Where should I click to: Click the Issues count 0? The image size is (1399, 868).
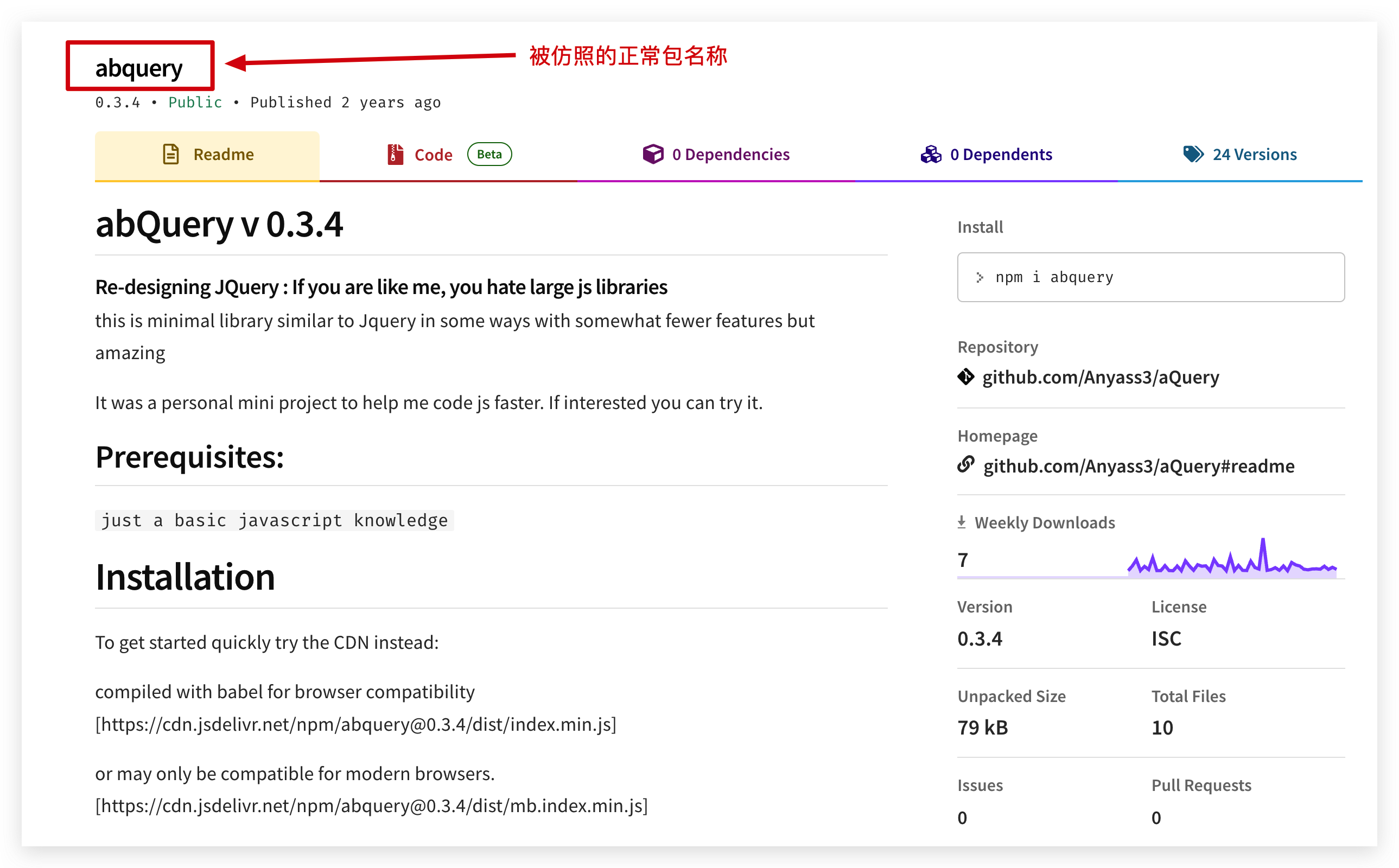coord(962,818)
